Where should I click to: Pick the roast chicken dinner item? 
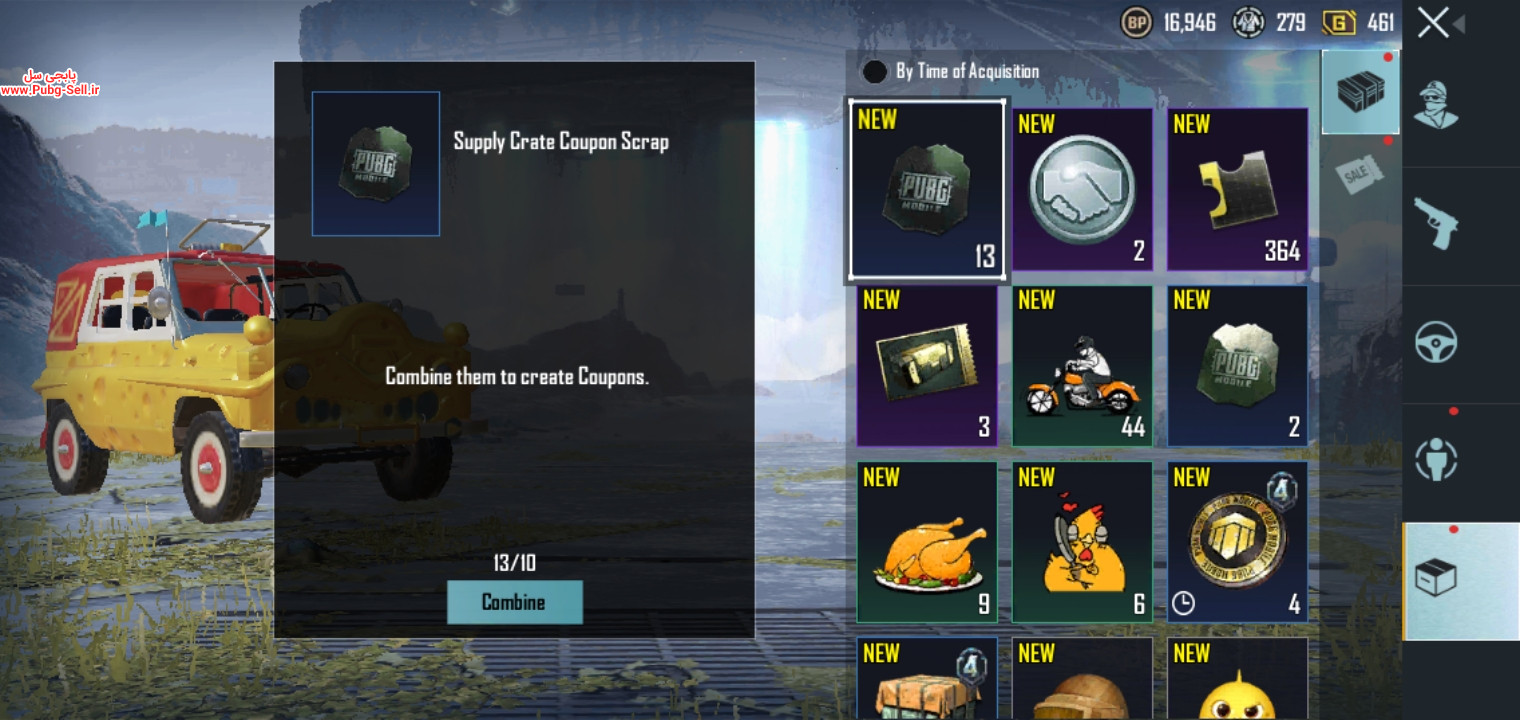927,542
